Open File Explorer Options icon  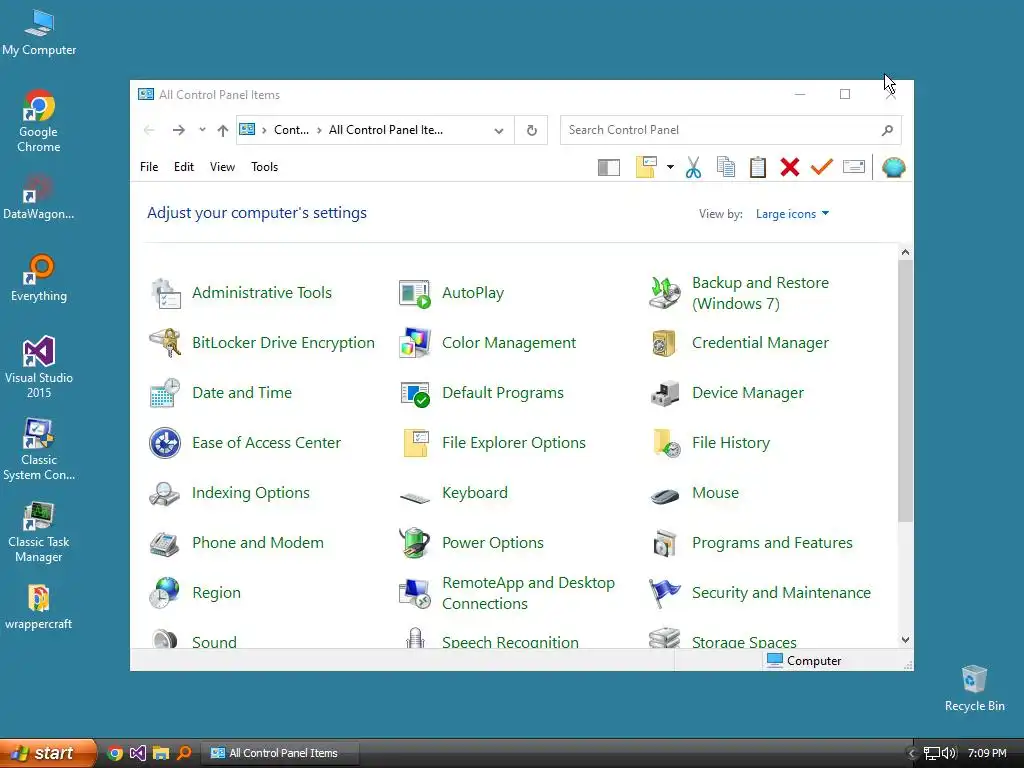point(416,443)
